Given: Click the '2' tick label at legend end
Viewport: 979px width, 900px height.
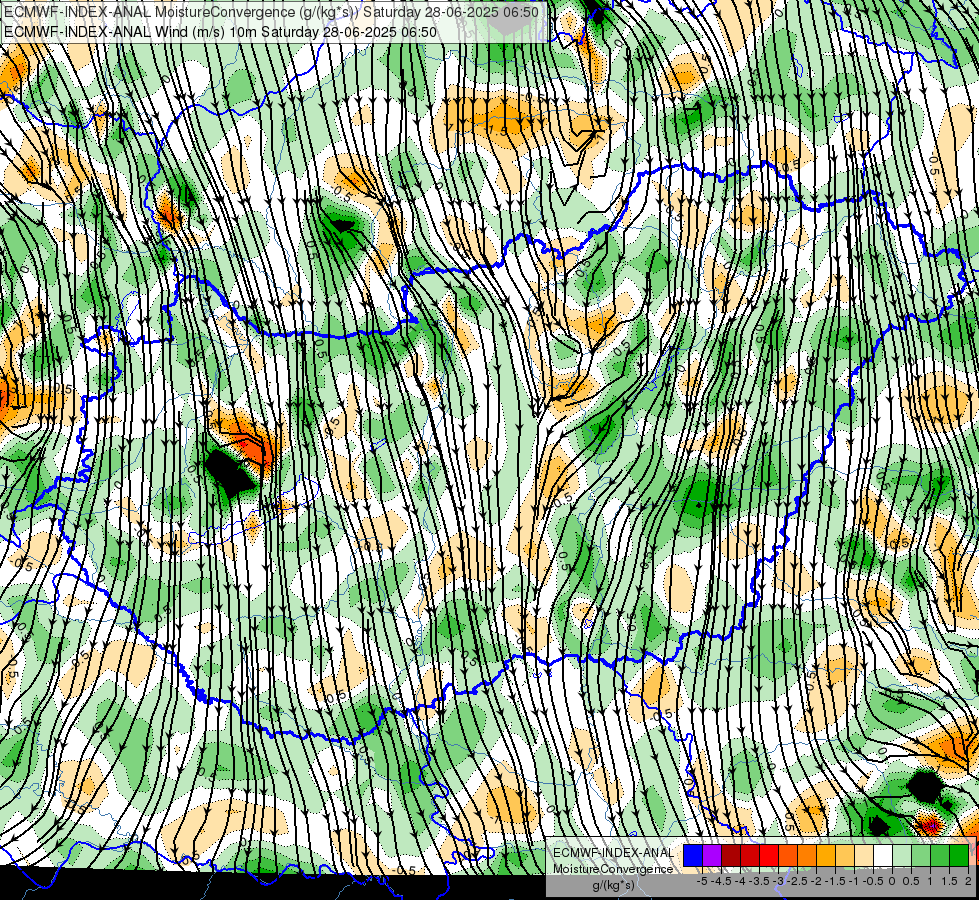Looking at the screenshot, I should point(968,881).
